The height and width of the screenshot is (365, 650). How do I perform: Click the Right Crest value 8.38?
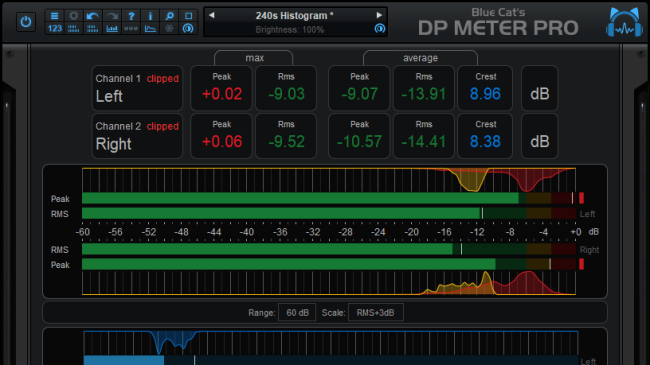485,141
